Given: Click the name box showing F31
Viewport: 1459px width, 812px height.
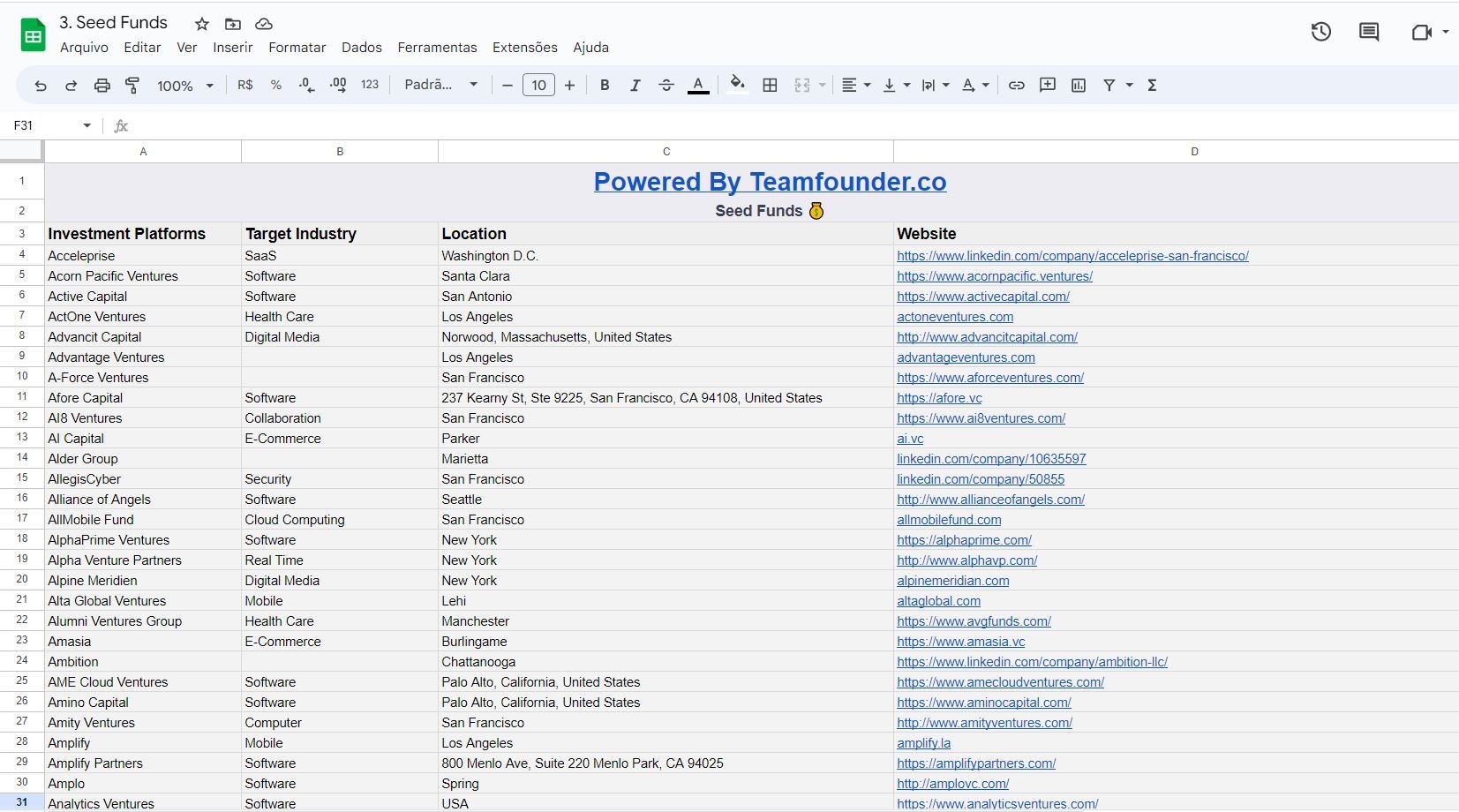Looking at the screenshot, I should pyautogui.click(x=44, y=125).
